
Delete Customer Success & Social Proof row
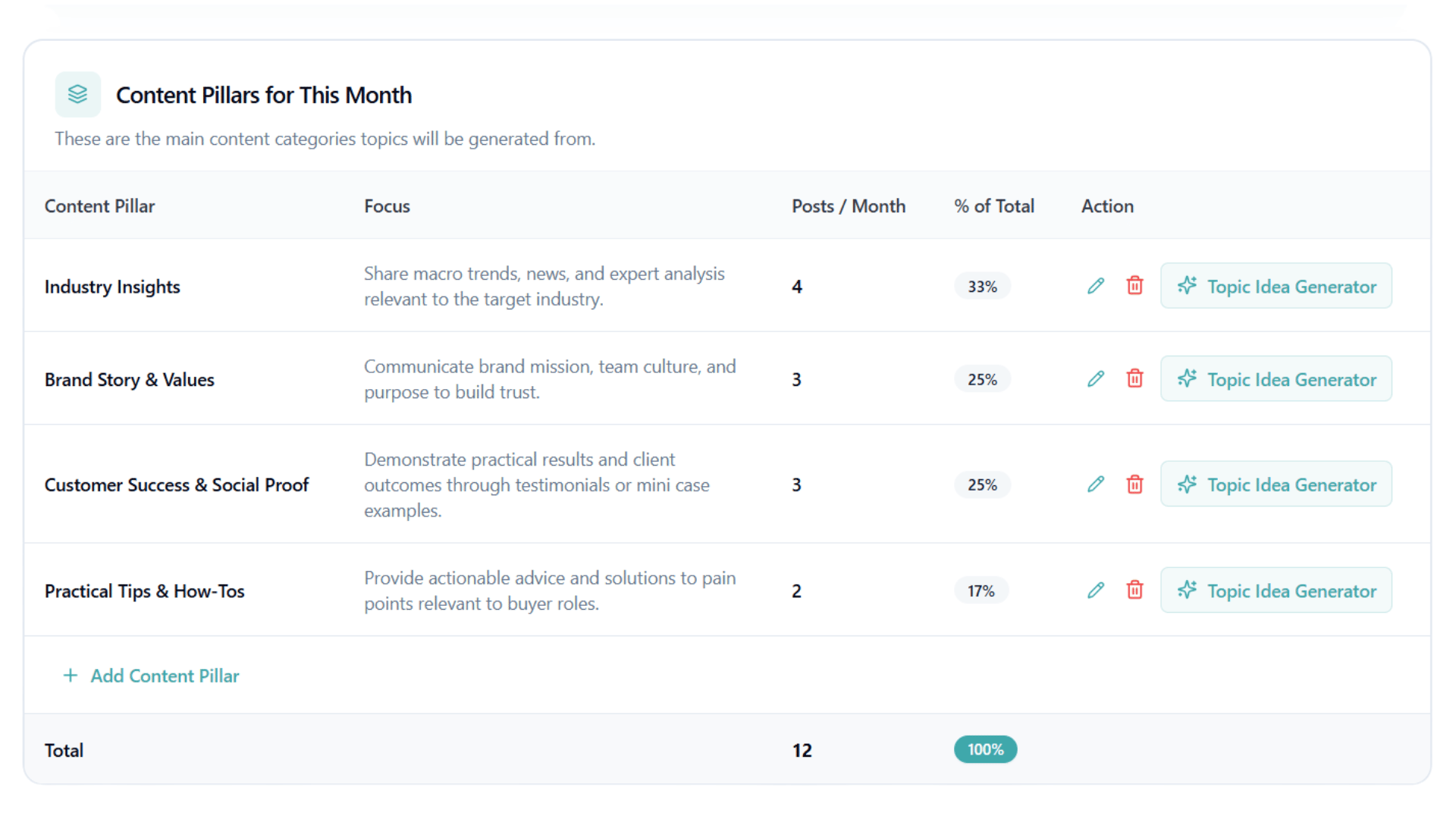[1134, 485]
